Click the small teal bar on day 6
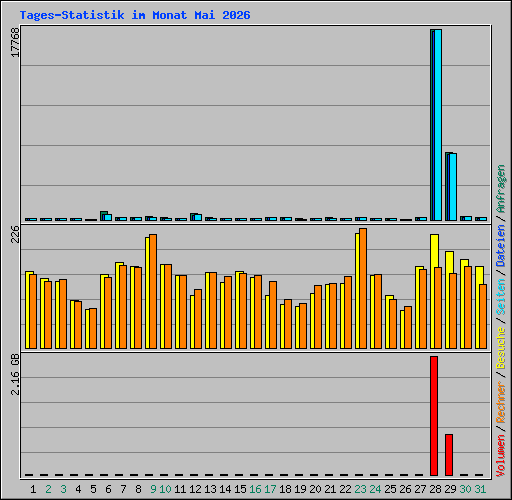 [103, 216]
